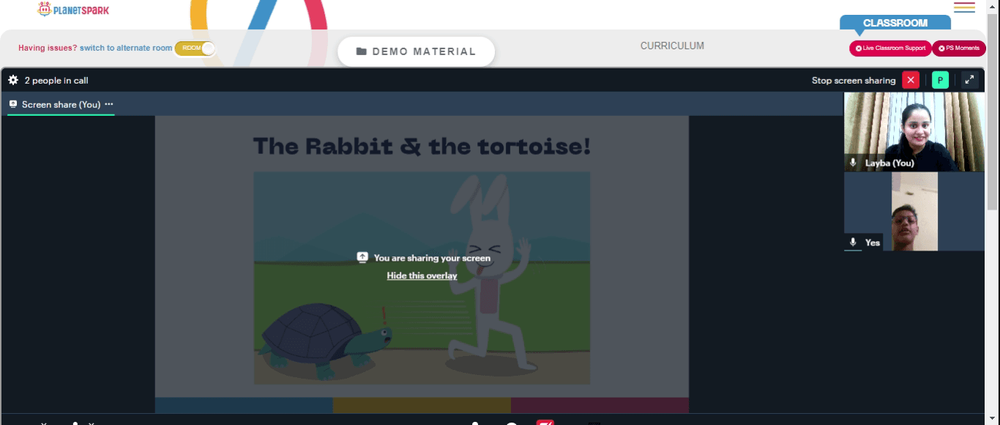Toggle the alternate ROOM switch
Image resolution: width=1000 pixels, height=425 pixels.
coord(195,48)
